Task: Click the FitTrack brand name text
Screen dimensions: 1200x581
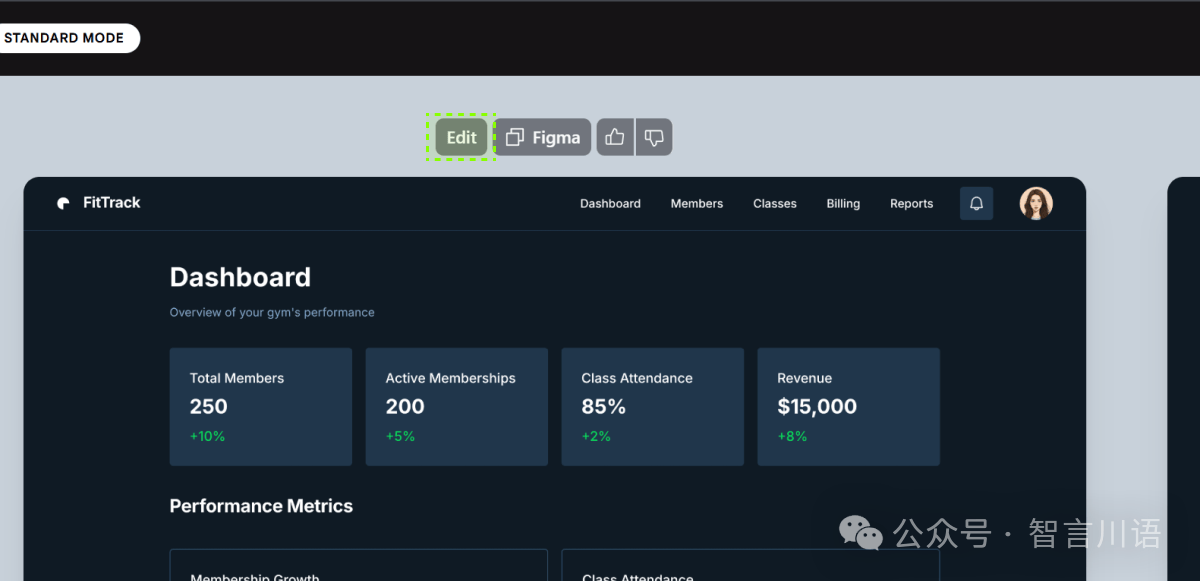Action: pyautogui.click(x=112, y=203)
